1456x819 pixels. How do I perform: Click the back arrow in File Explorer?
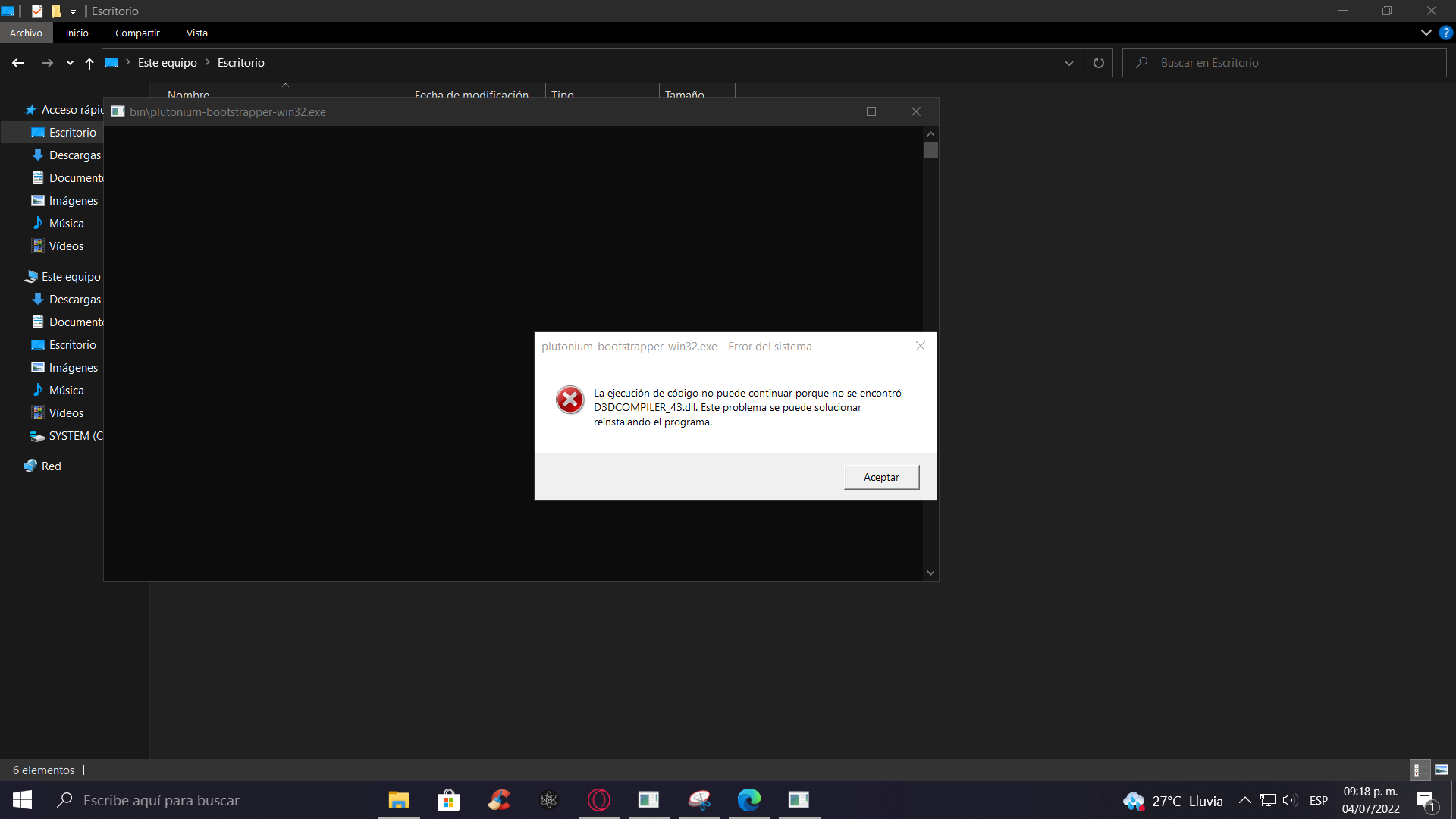pyautogui.click(x=18, y=63)
